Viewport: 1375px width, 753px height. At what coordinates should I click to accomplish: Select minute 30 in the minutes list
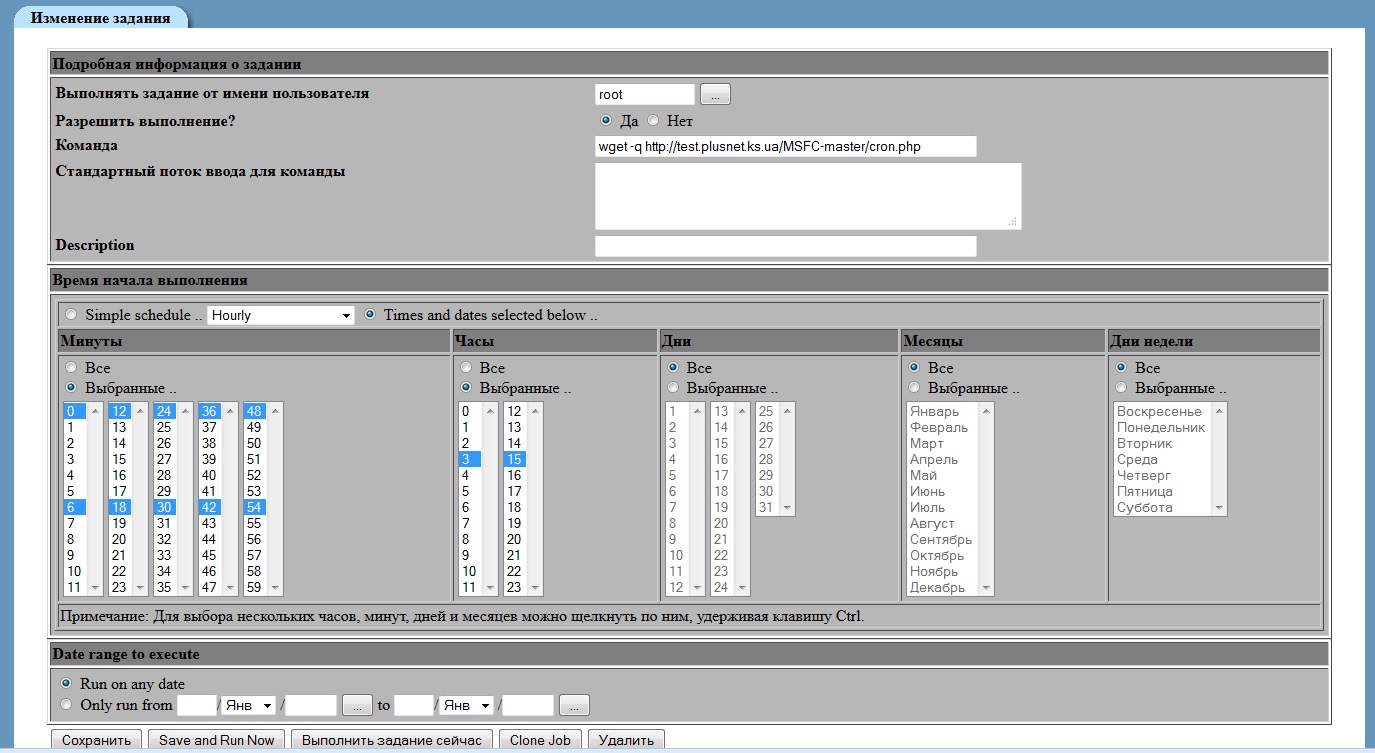(x=164, y=507)
